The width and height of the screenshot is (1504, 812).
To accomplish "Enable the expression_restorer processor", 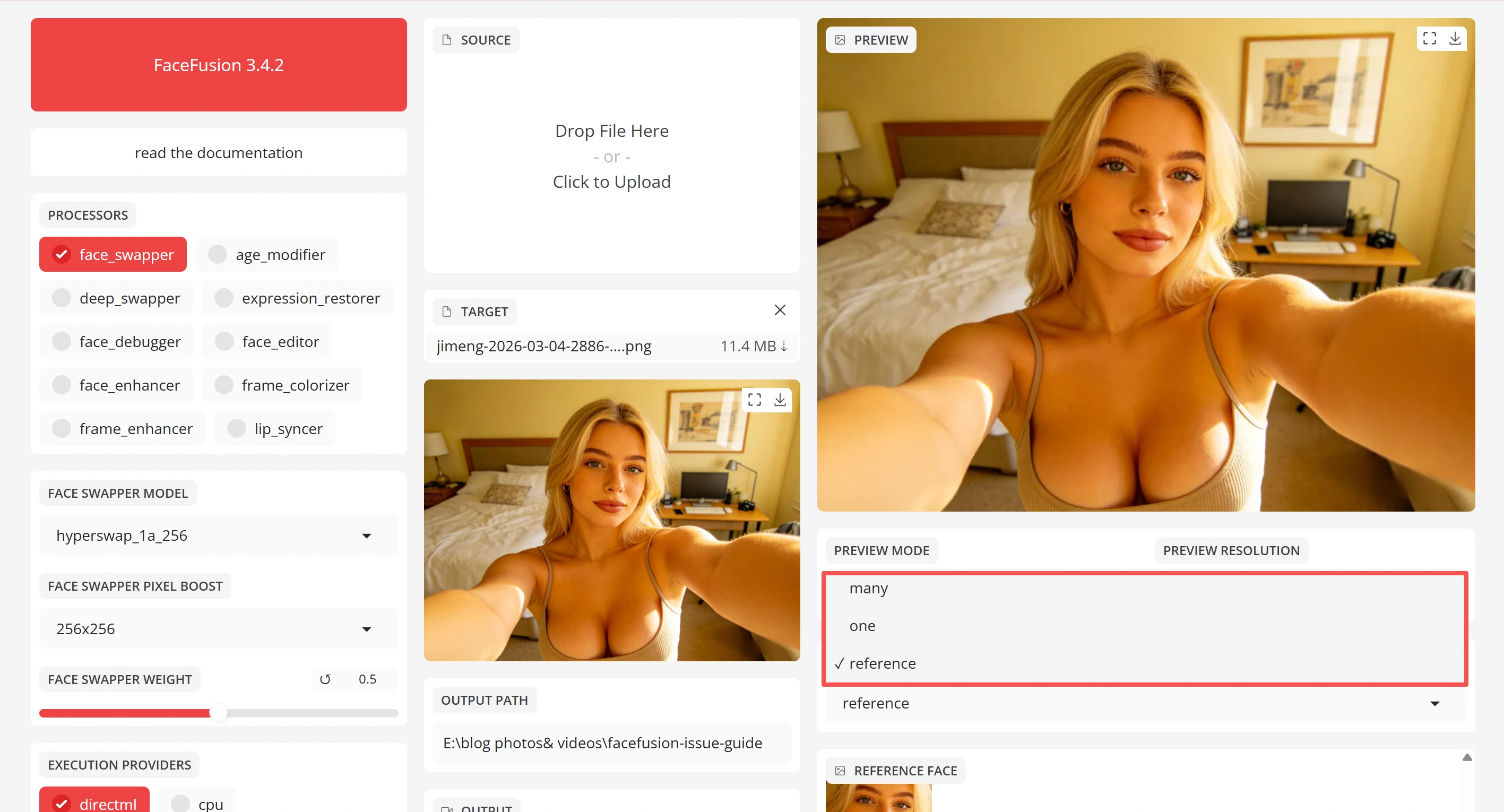I will 297,298.
